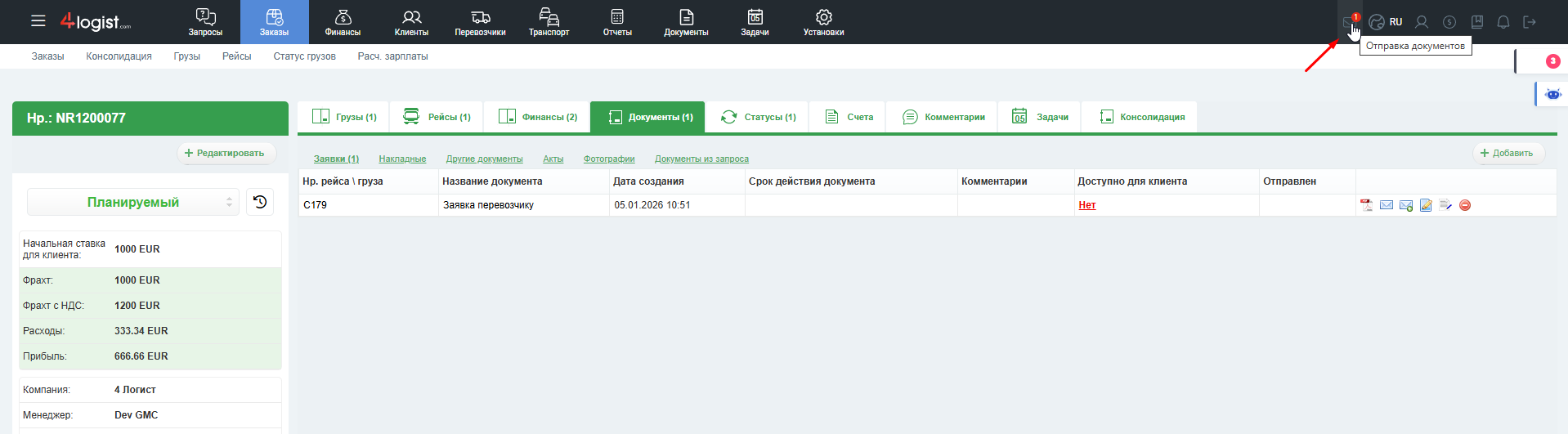Open the Накладные document sub-link
The height and width of the screenshot is (434, 1568).
tap(402, 159)
